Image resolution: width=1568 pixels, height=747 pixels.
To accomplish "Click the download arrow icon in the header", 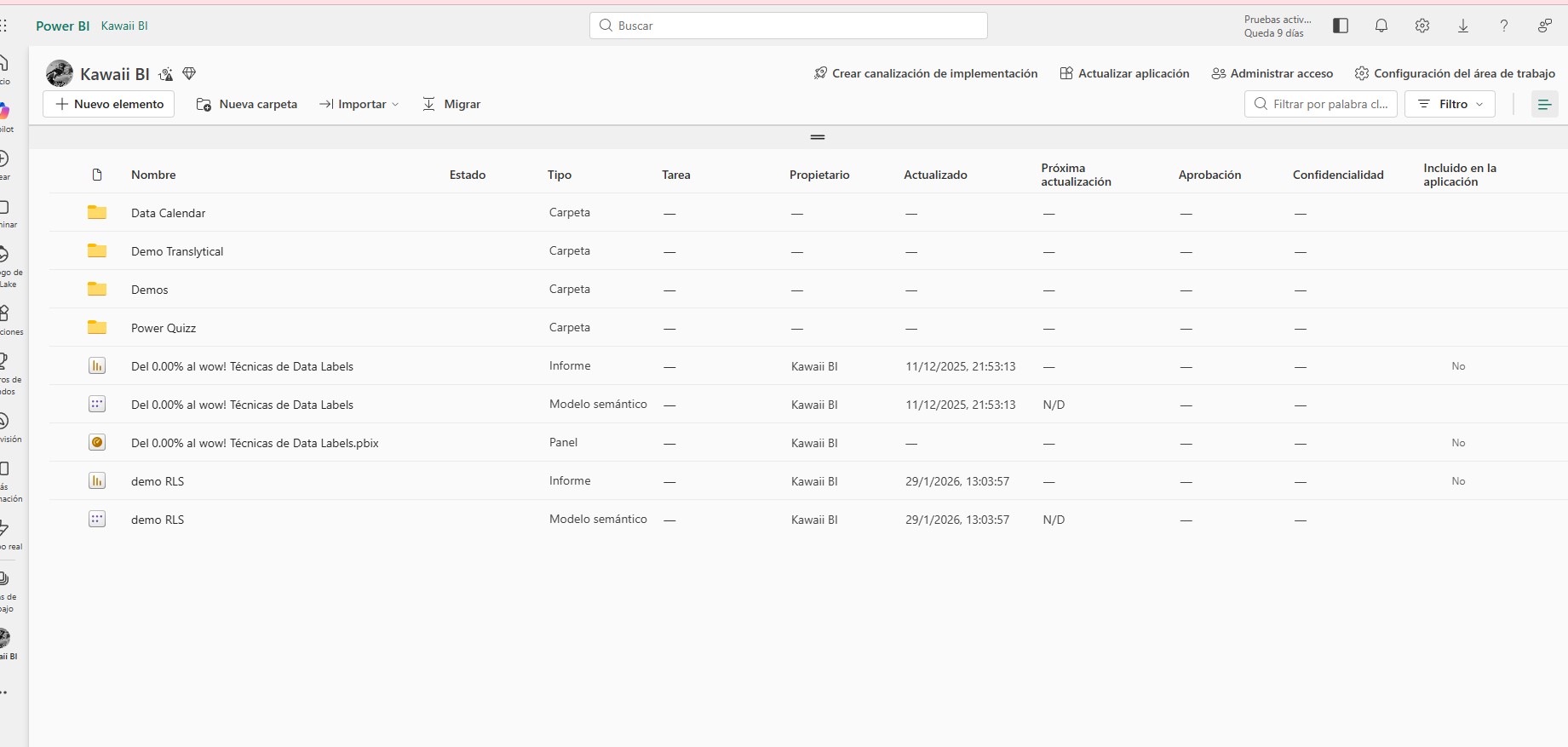I will [x=1463, y=26].
